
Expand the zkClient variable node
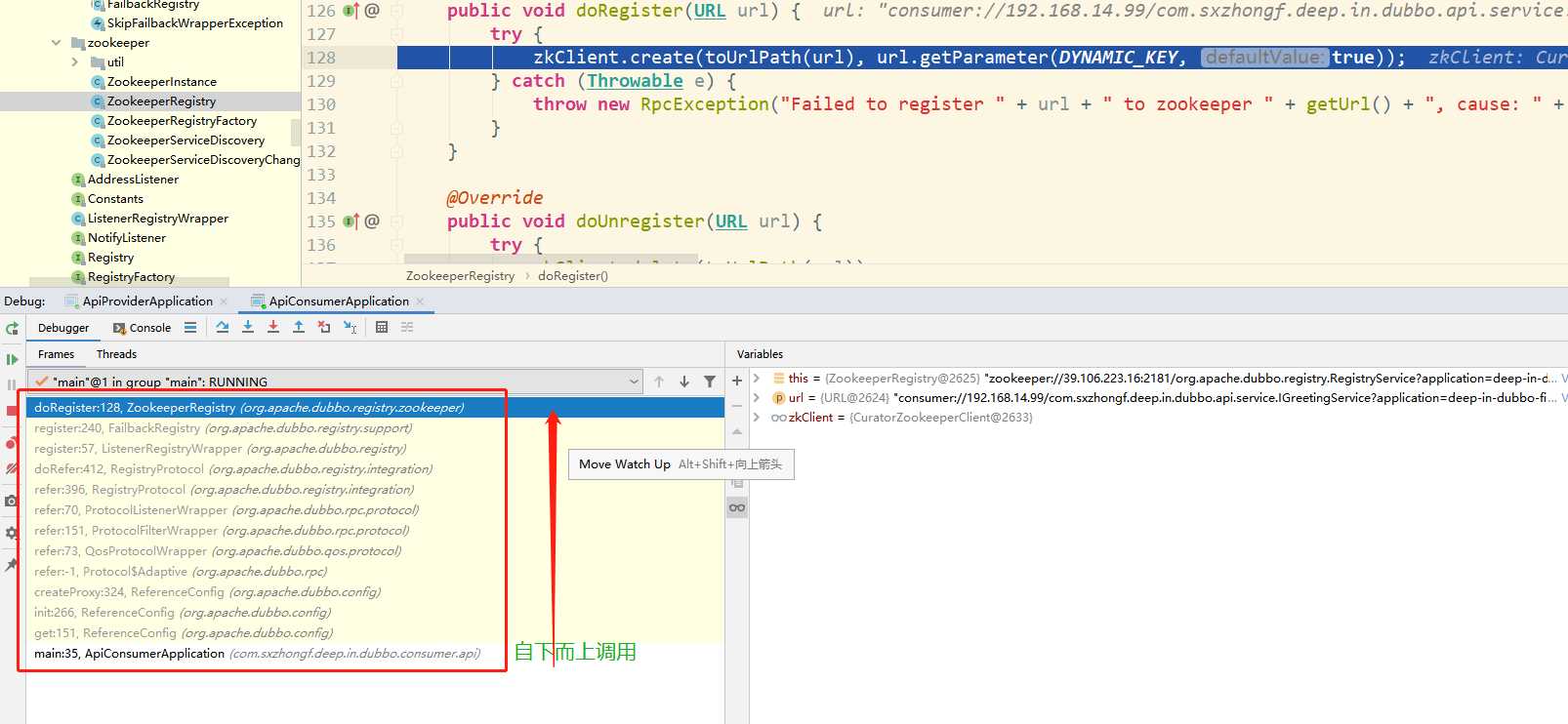point(757,418)
